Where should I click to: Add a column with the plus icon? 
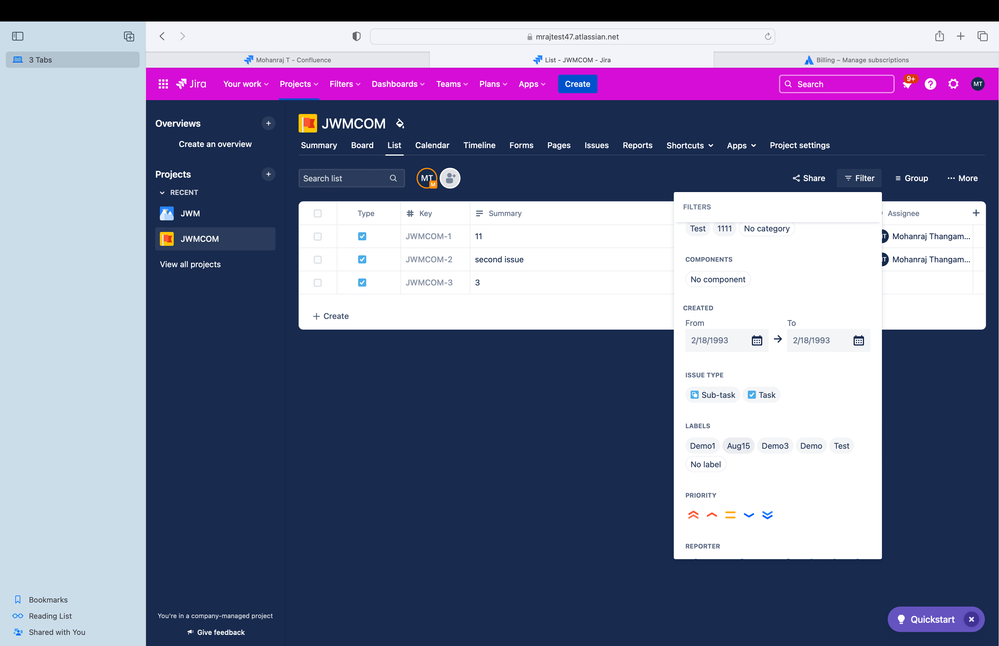[975, 213]
